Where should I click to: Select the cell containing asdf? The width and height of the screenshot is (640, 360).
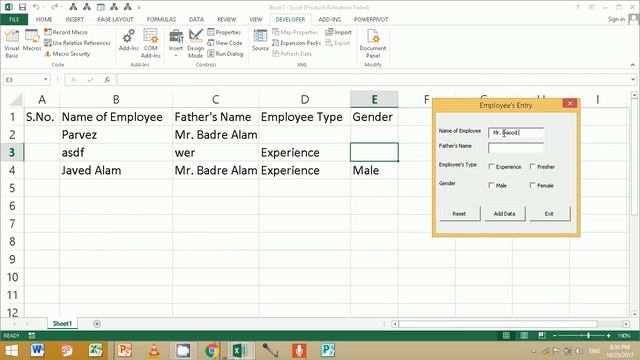pyautogui.click(x=116, y=152)
